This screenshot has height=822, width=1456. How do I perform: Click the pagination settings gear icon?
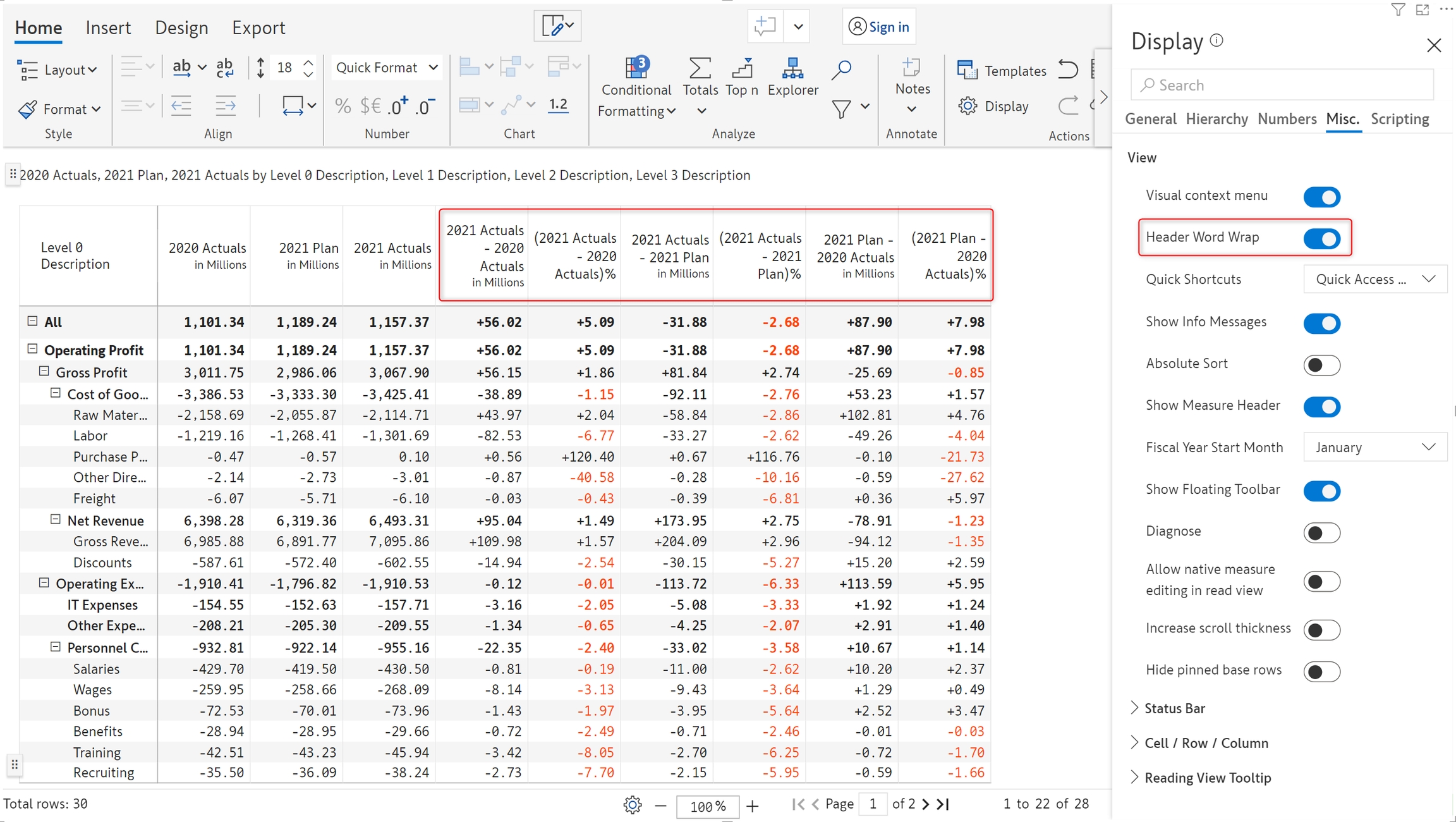pyautogui.click(x=632, y=805)
